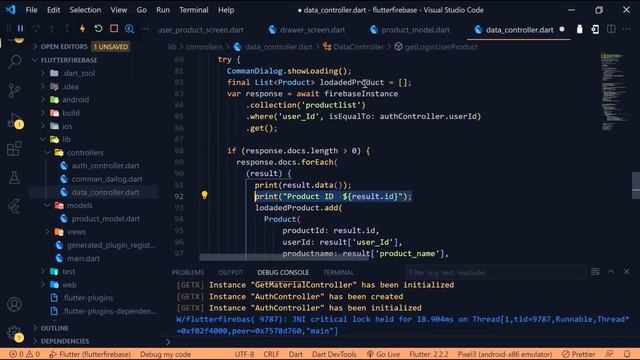The image size is (640, 360).
Task: Collapse FLUTTERFIREBASE project section
Action: click(x=69, y=60)
